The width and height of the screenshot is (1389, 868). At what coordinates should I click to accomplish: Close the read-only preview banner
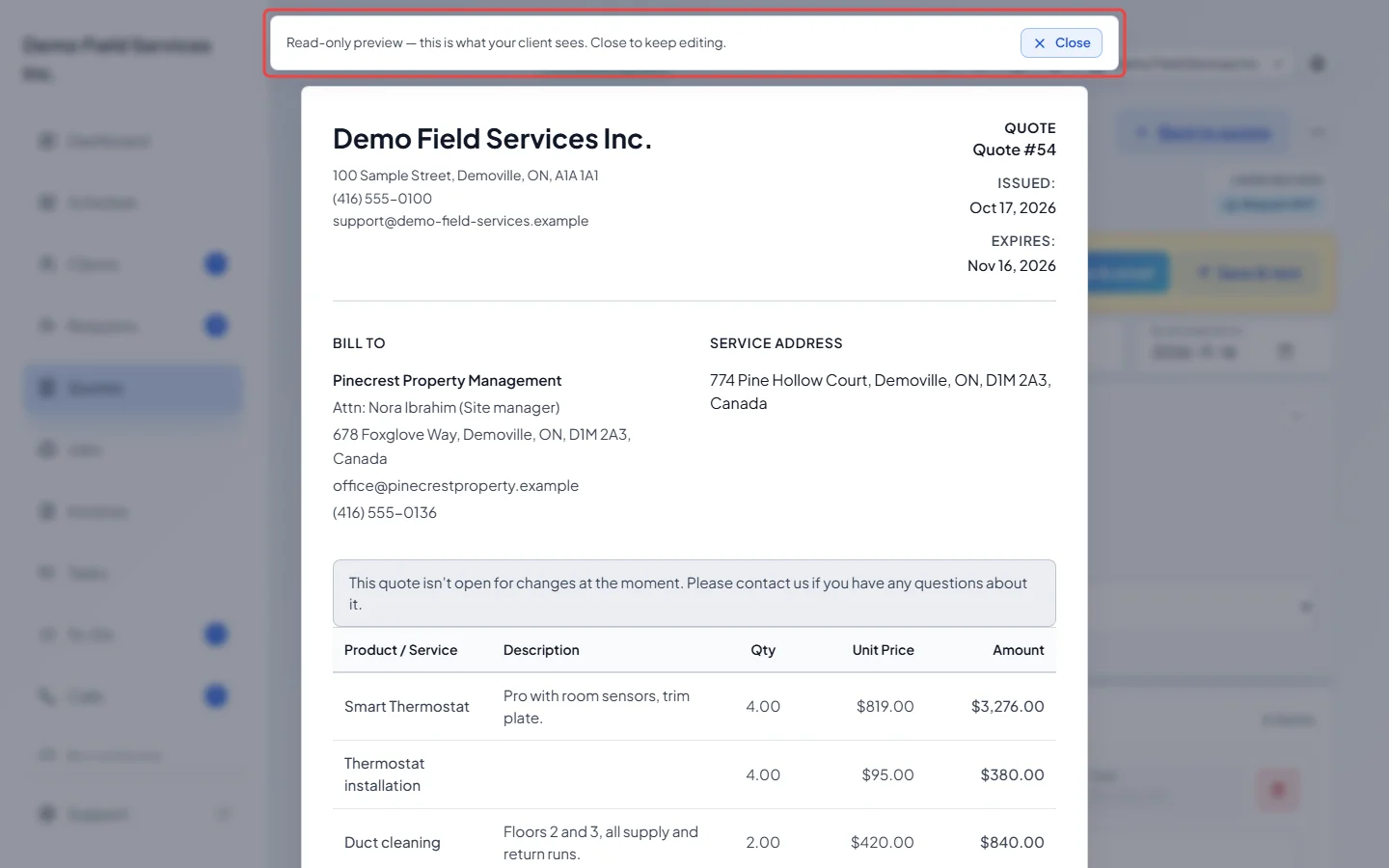point(1061,42)
